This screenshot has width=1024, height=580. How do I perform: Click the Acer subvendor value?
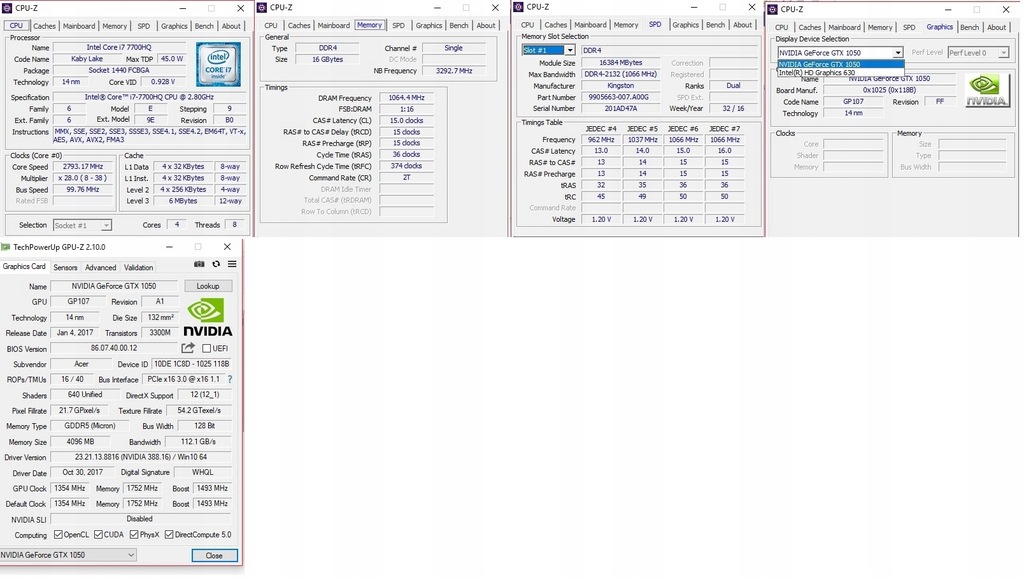[x=81, y=364]
